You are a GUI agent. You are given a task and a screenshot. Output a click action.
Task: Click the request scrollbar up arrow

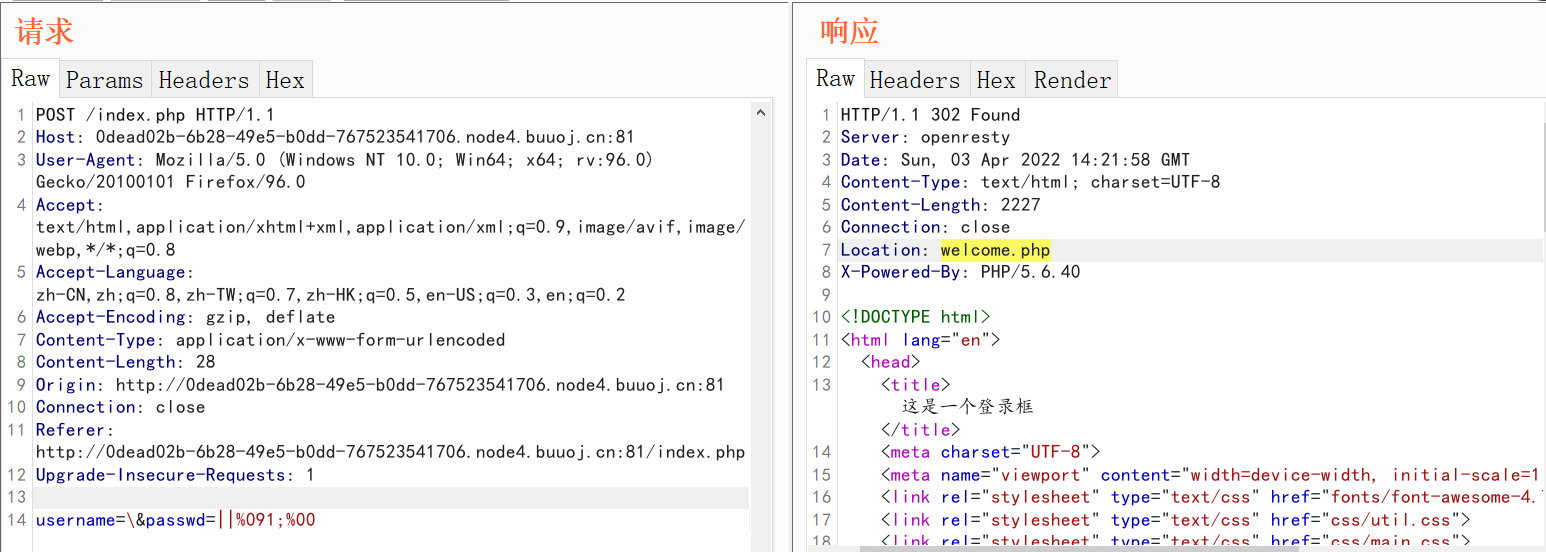760,114
